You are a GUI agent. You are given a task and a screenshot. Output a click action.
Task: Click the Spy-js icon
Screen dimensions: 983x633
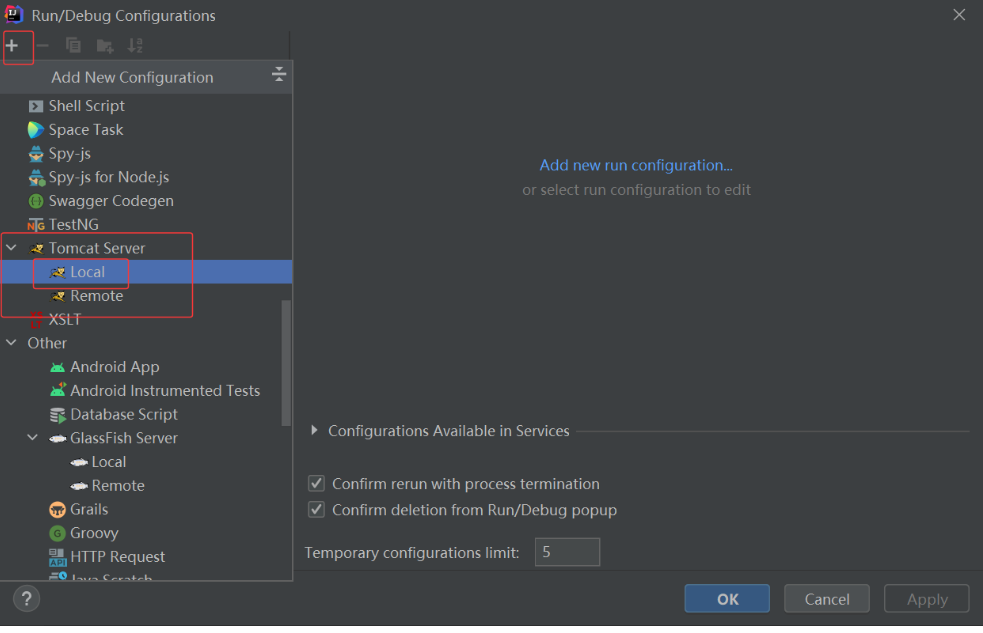(x=36, y=154)
